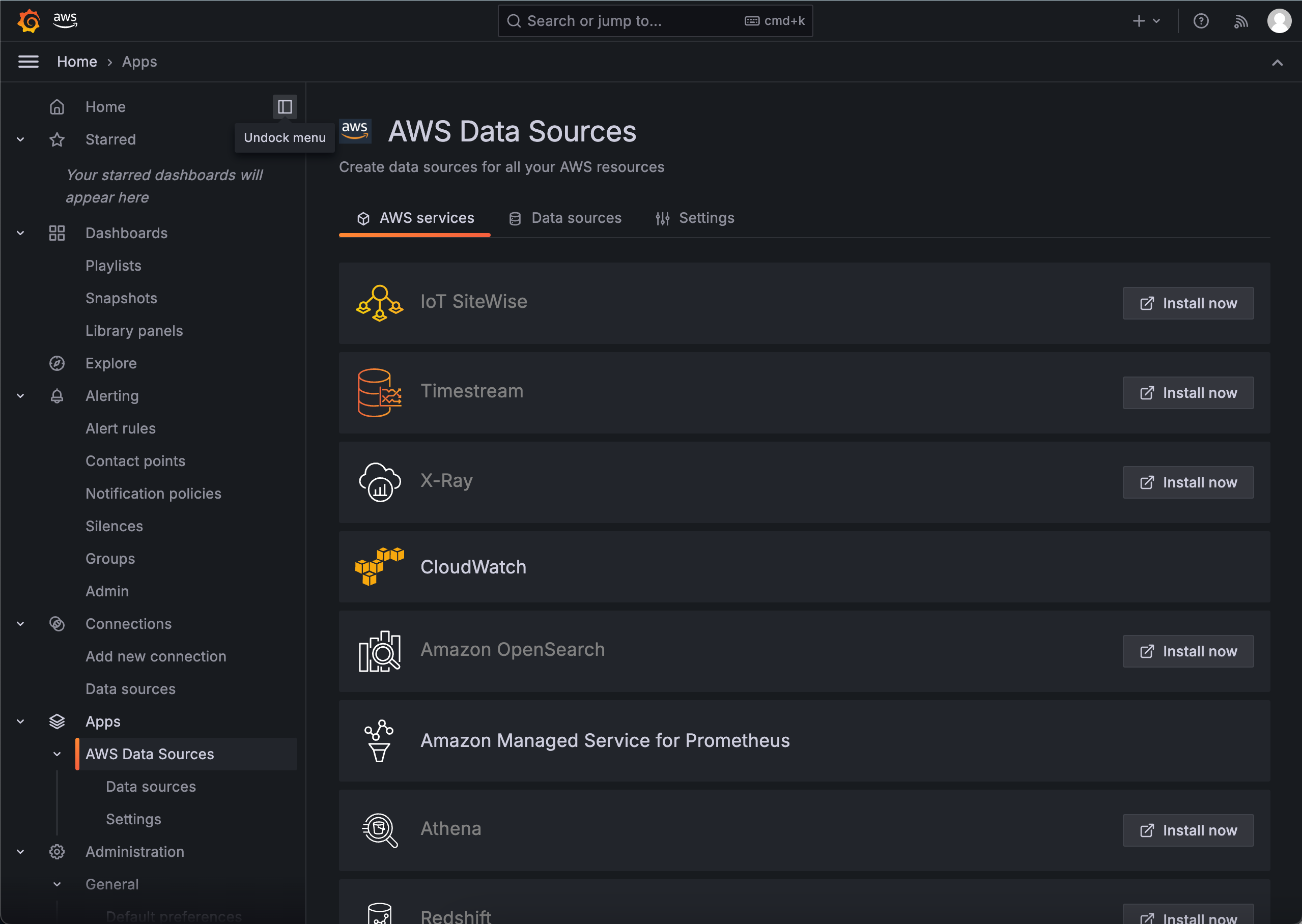Click the Administration gear icon
1302x924 pixels.
click(x=57, y=852)
